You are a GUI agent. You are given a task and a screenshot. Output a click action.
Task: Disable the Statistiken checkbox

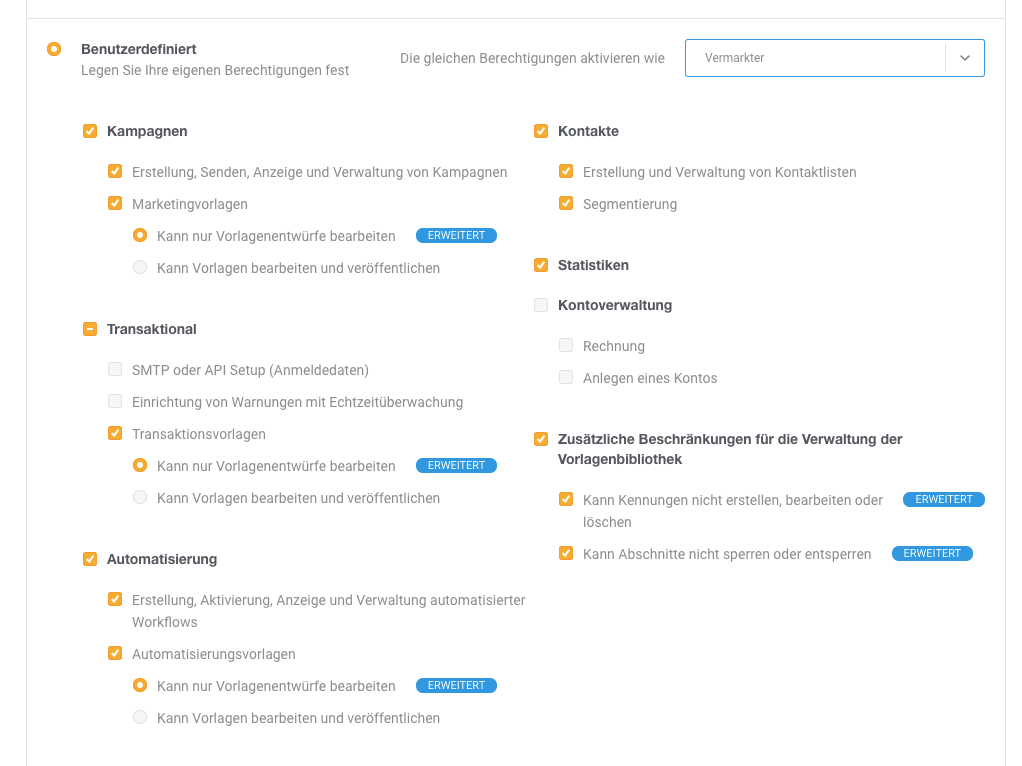tap(541, 265)
